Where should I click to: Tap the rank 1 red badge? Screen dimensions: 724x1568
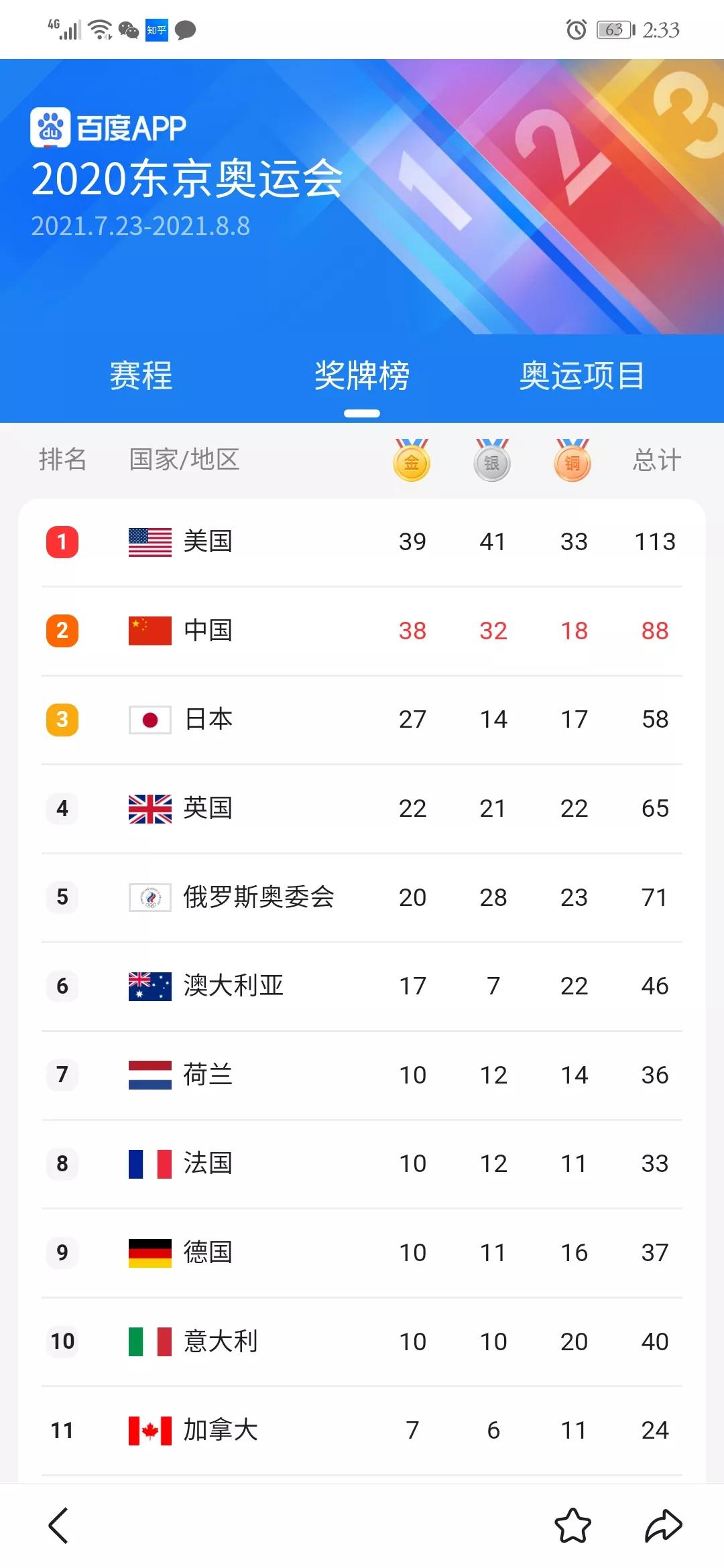62,542
